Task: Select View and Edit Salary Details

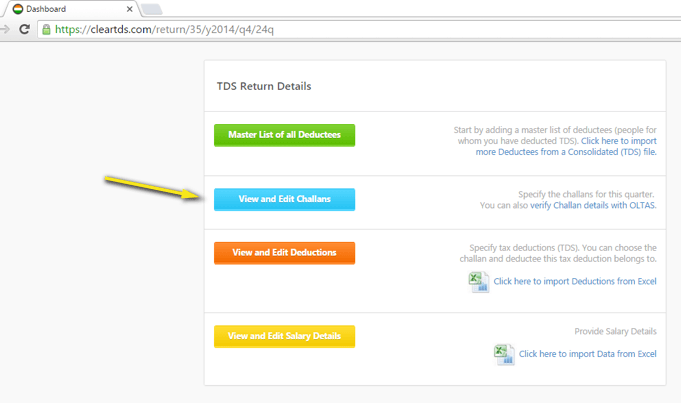Action: [x=284, y=336]
